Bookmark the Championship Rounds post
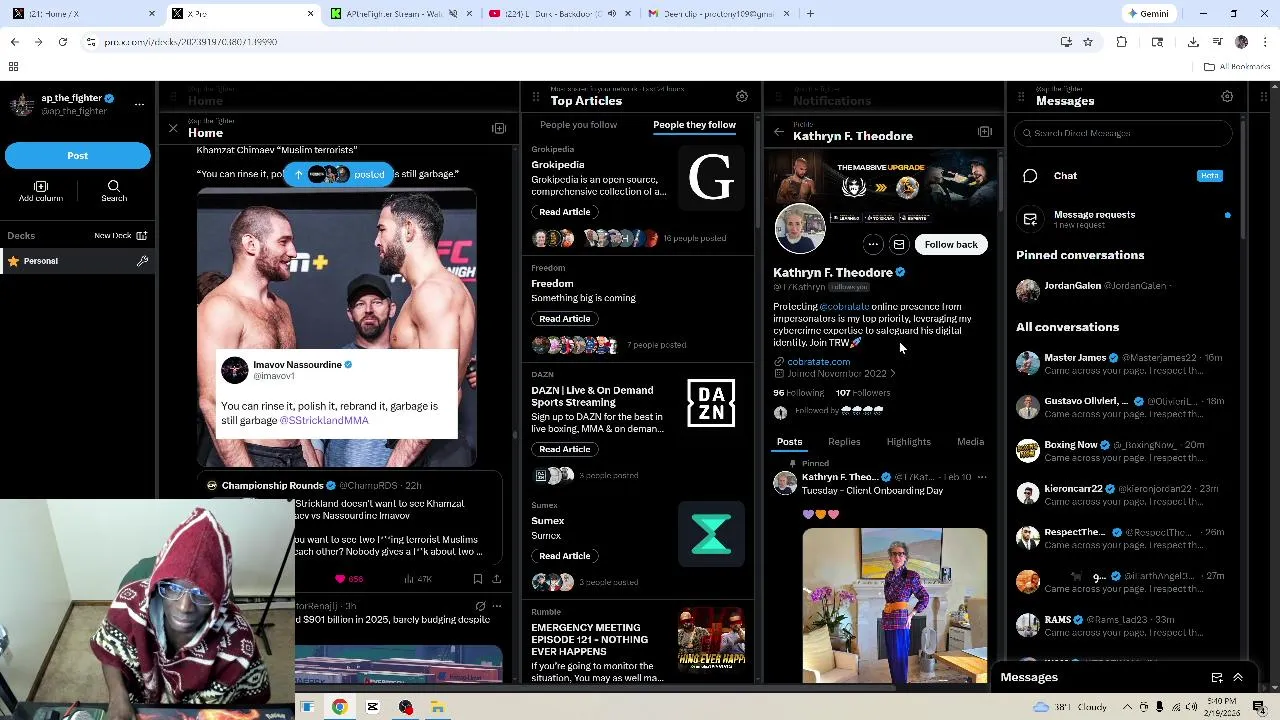 (x=477, y=579)
